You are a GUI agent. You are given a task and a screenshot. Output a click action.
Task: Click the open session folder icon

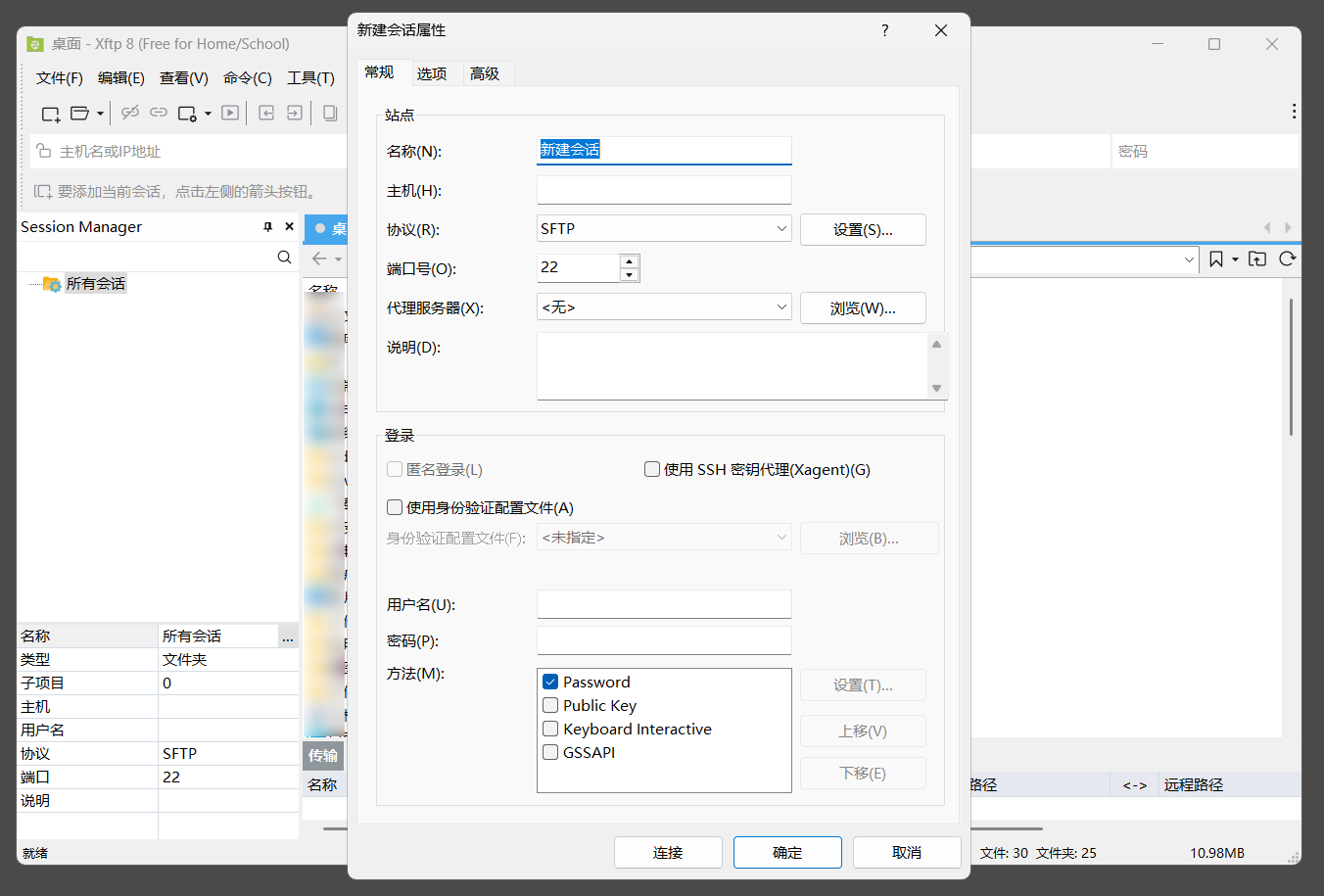point(80,114)
